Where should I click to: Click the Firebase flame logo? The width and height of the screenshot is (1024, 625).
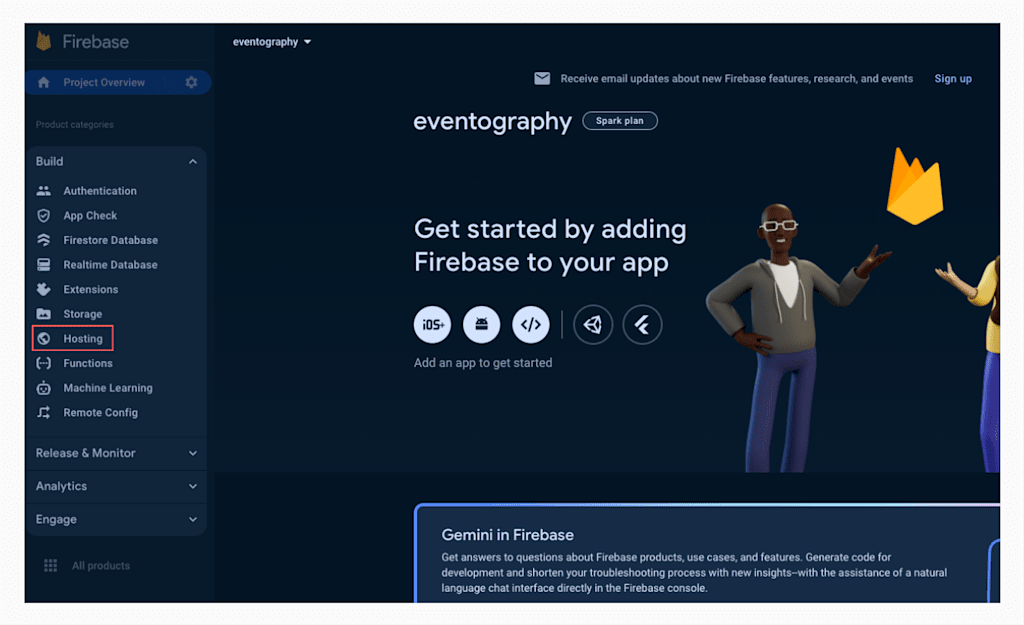[44, 41]
